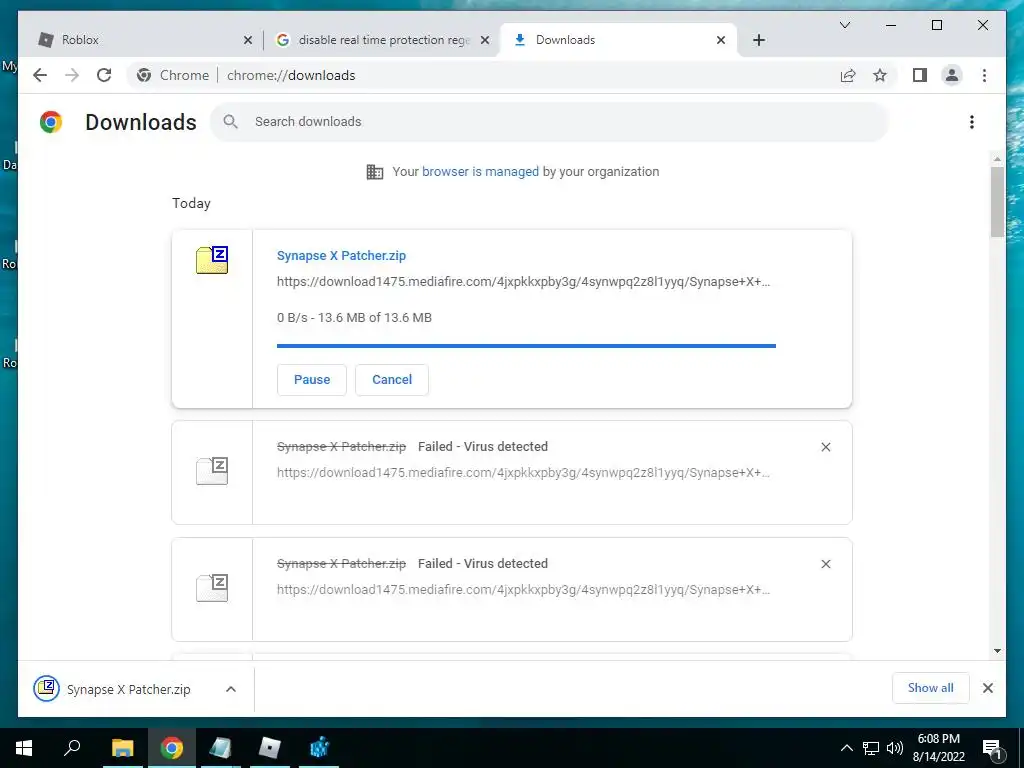Open Windows taskbar search
Image resolution: width=1024 pixels, height=768 pixels.
(x=72, y=748)
